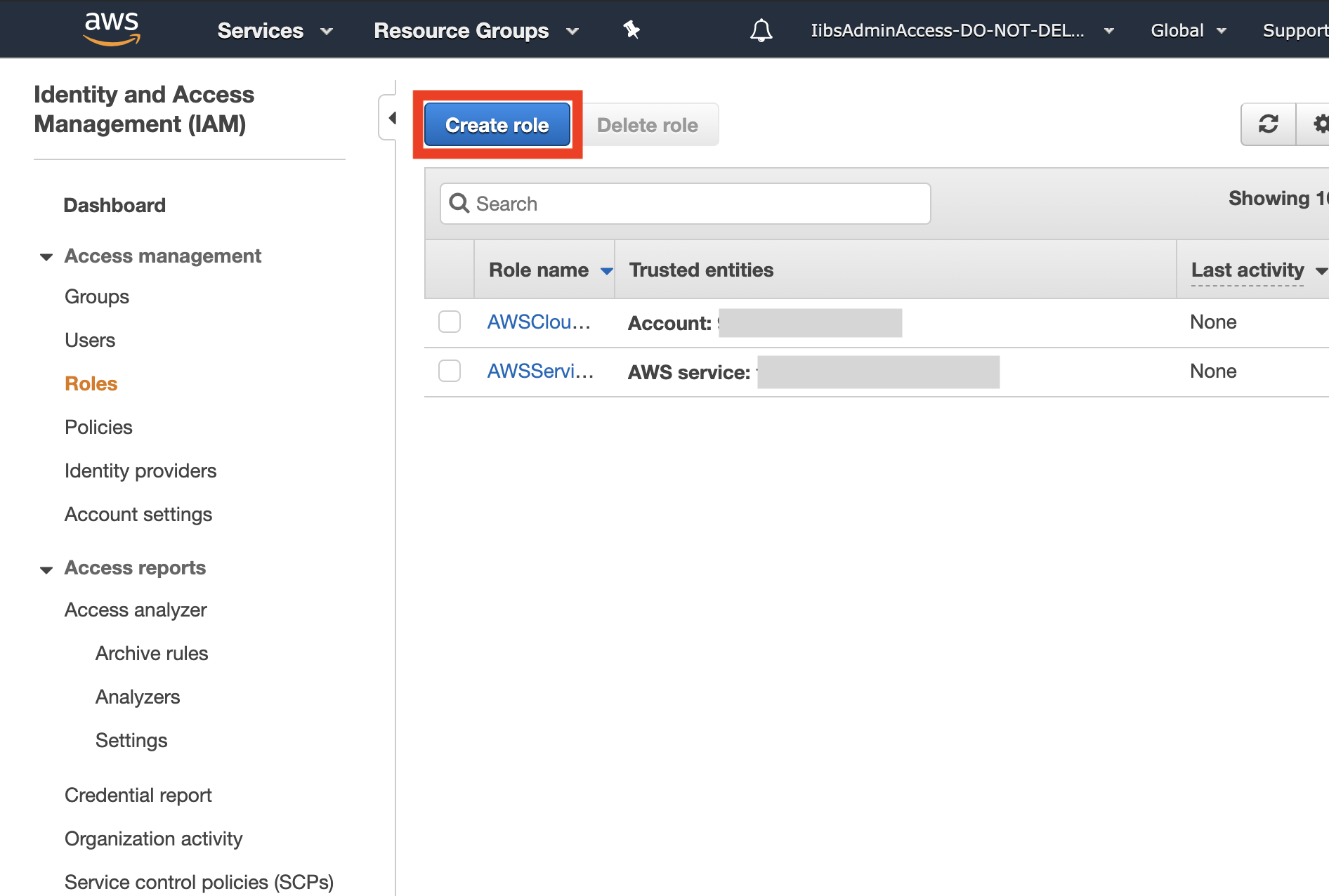Go to the Dashboard page

coord(114,205)
